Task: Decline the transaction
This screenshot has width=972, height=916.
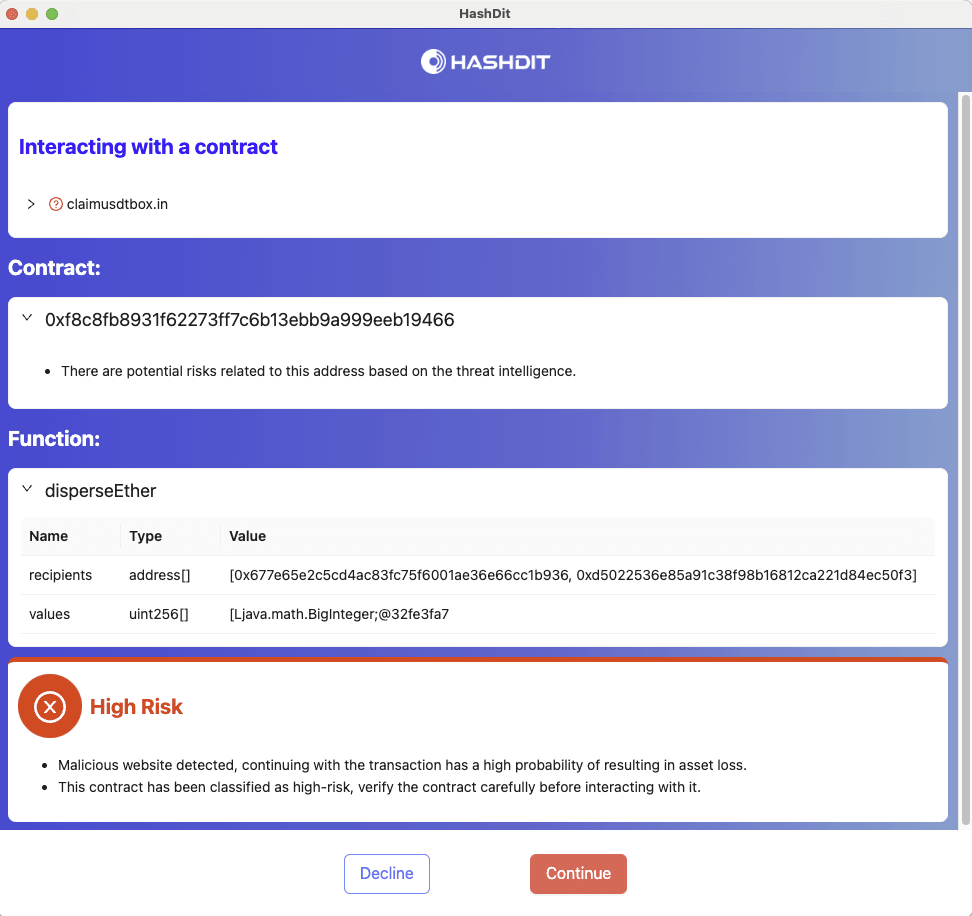Action: tap(387, 874)
